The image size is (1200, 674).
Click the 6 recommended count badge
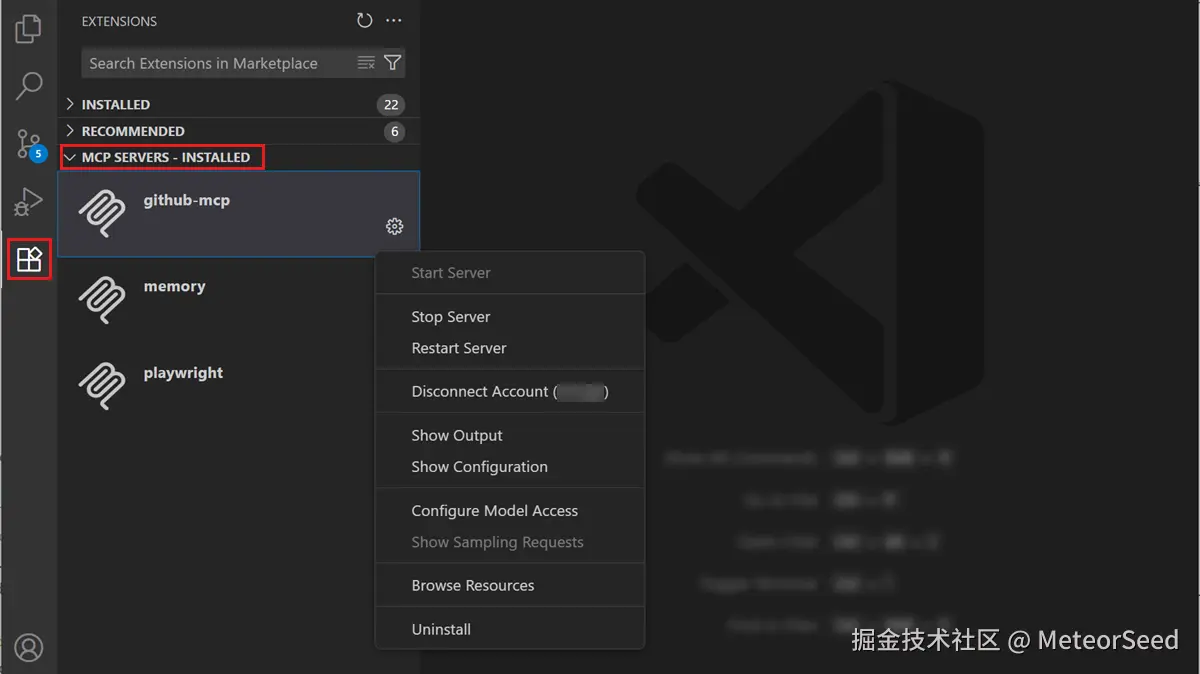tap(394, 131)
